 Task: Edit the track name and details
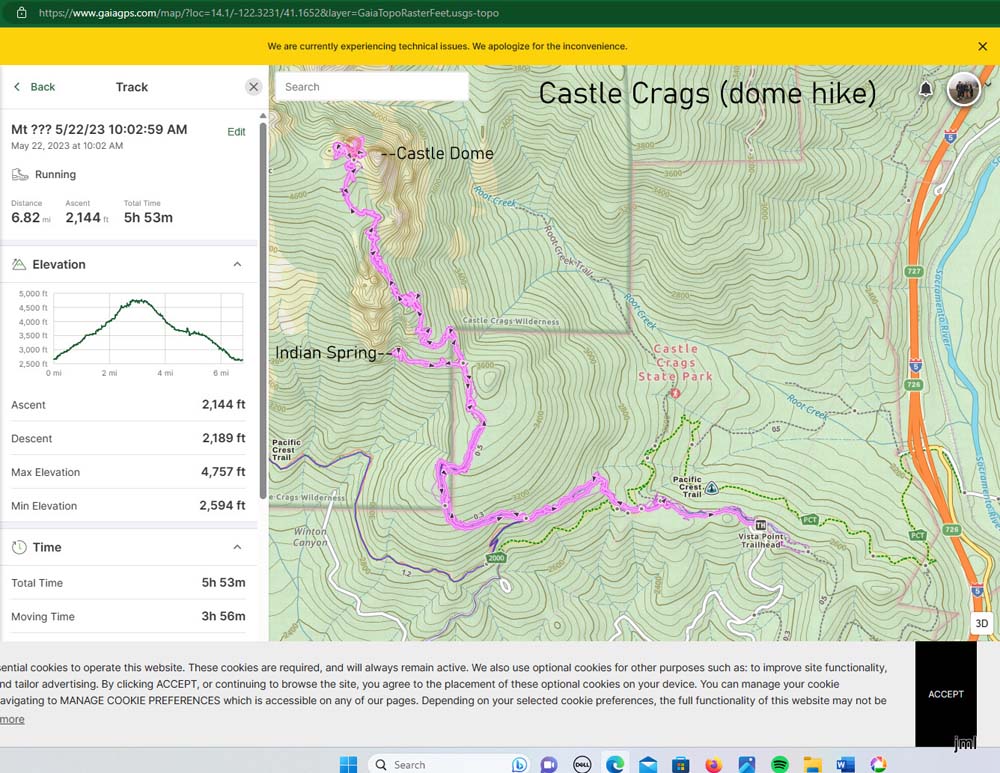point(236,132)
